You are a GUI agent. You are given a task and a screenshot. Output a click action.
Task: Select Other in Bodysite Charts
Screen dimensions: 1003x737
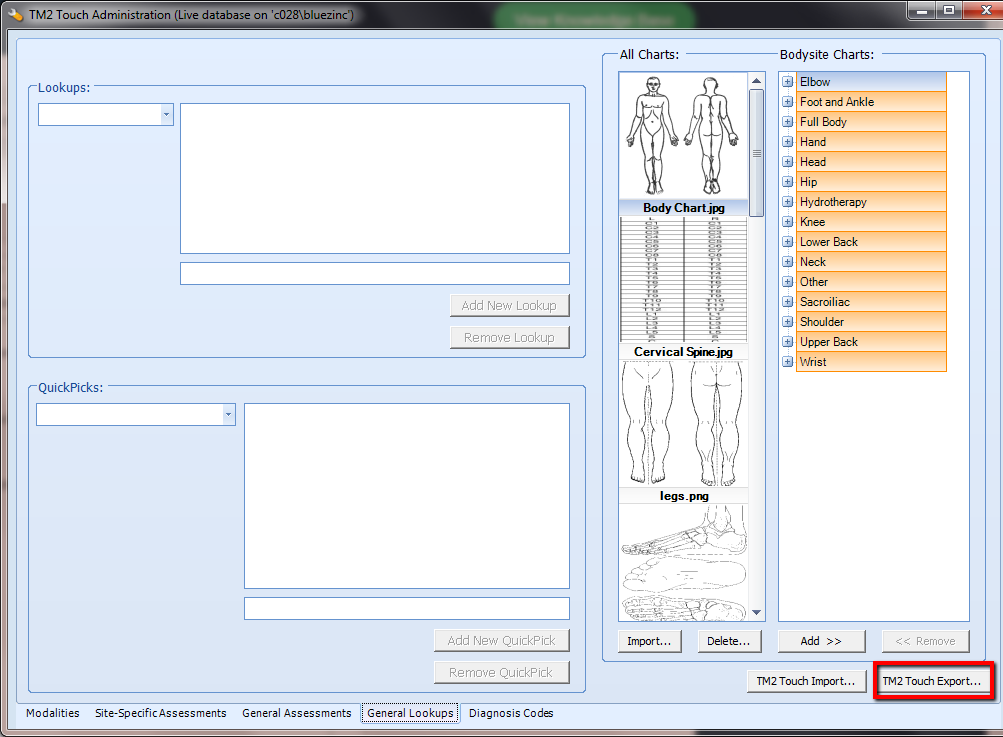871,281
